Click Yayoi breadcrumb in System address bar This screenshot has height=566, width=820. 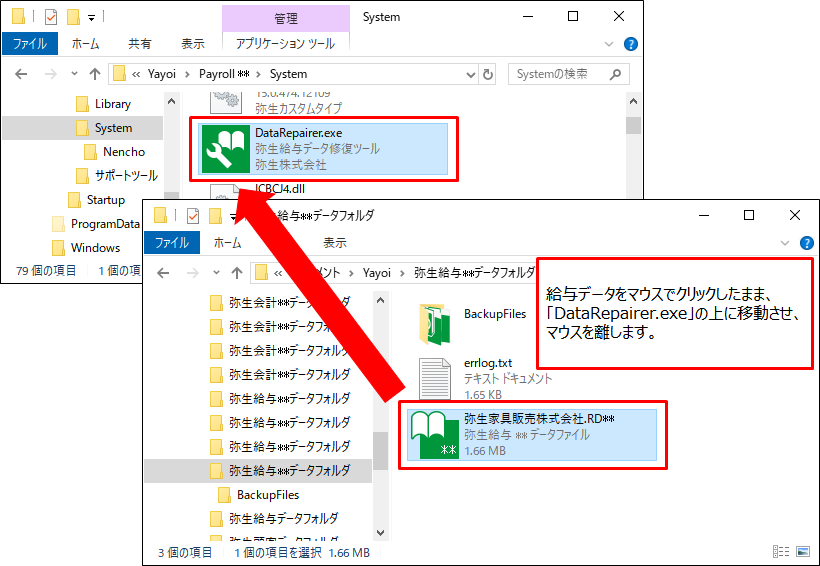pos(162,74)
